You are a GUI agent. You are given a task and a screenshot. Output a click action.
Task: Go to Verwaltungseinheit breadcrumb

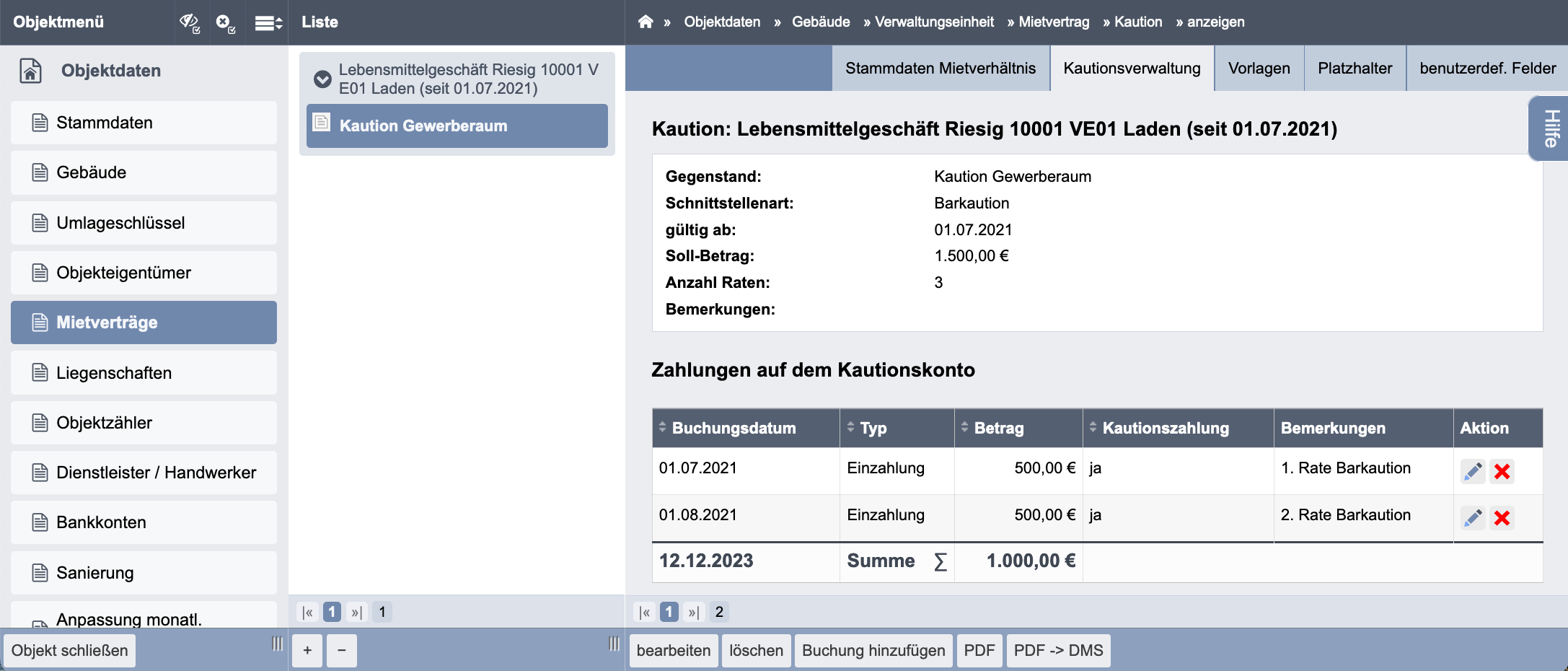click(934, 22)
